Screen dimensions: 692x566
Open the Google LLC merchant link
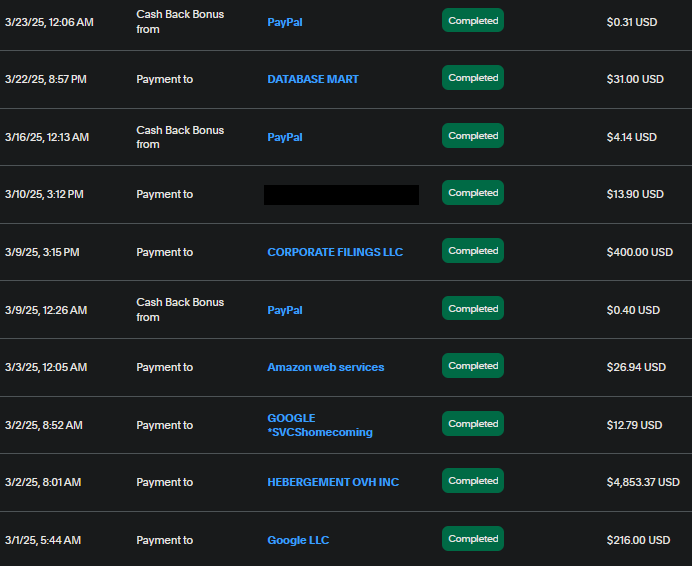298,540
